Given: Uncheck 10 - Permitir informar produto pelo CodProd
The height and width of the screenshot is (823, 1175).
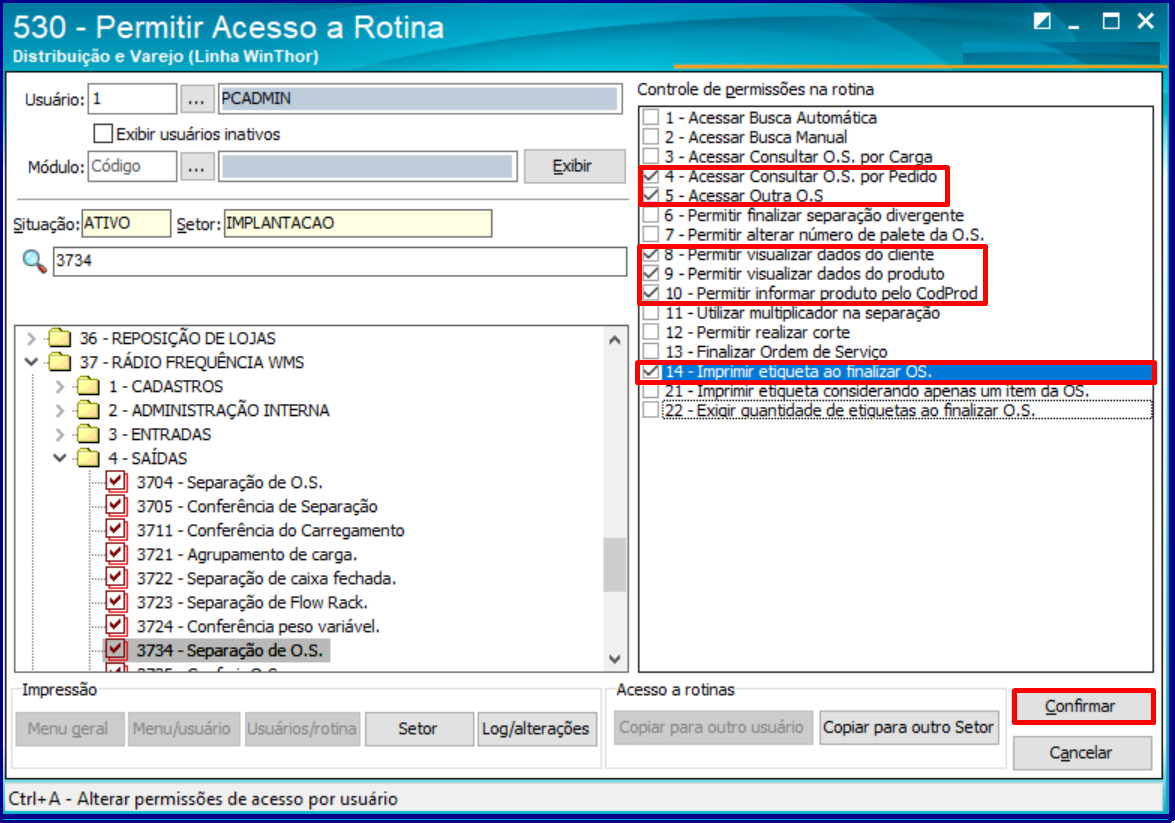Looking at the screenshot, I should [x=651, y=293].
